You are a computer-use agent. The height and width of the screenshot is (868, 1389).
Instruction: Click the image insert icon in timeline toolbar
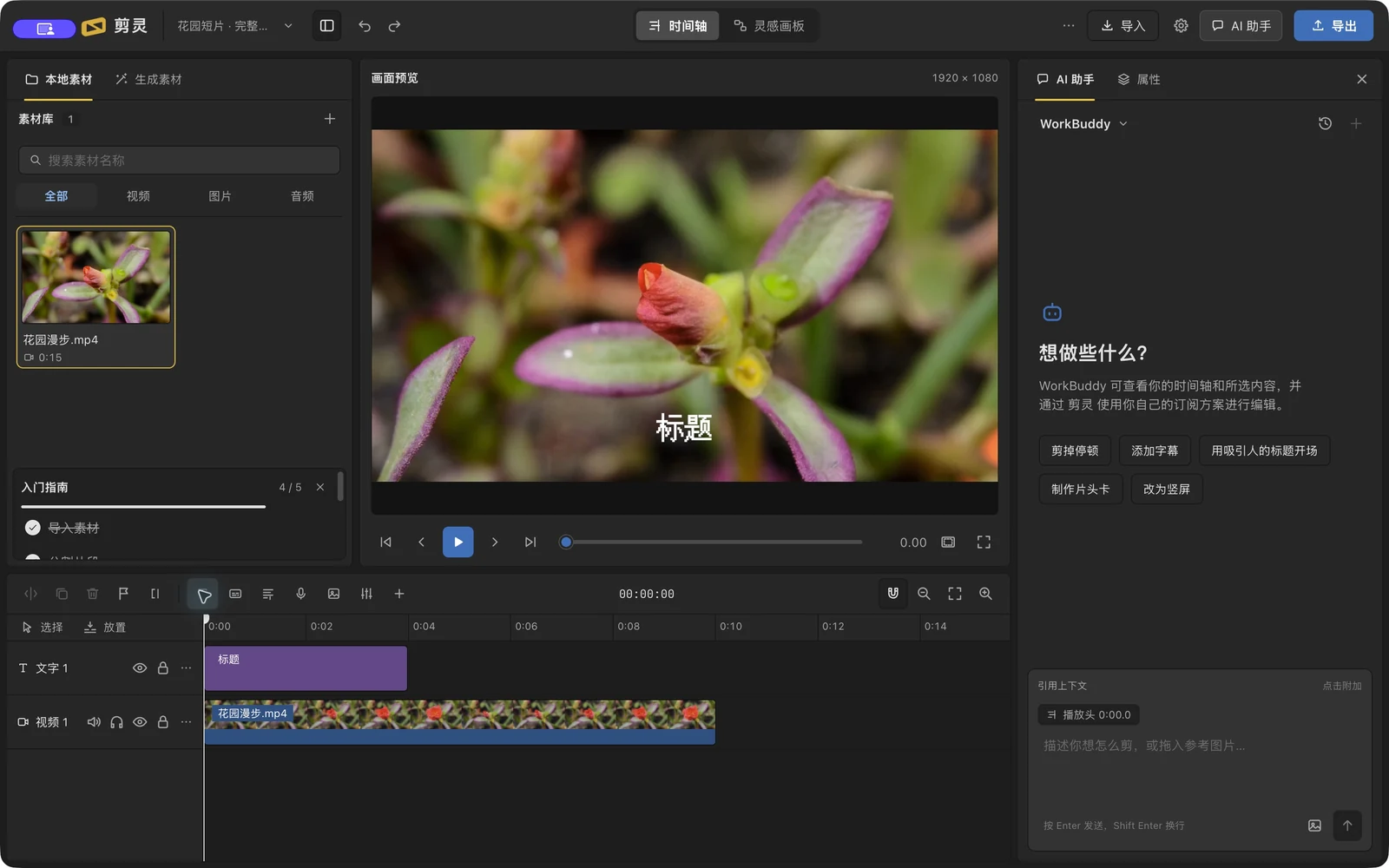[x=333, y=594]
